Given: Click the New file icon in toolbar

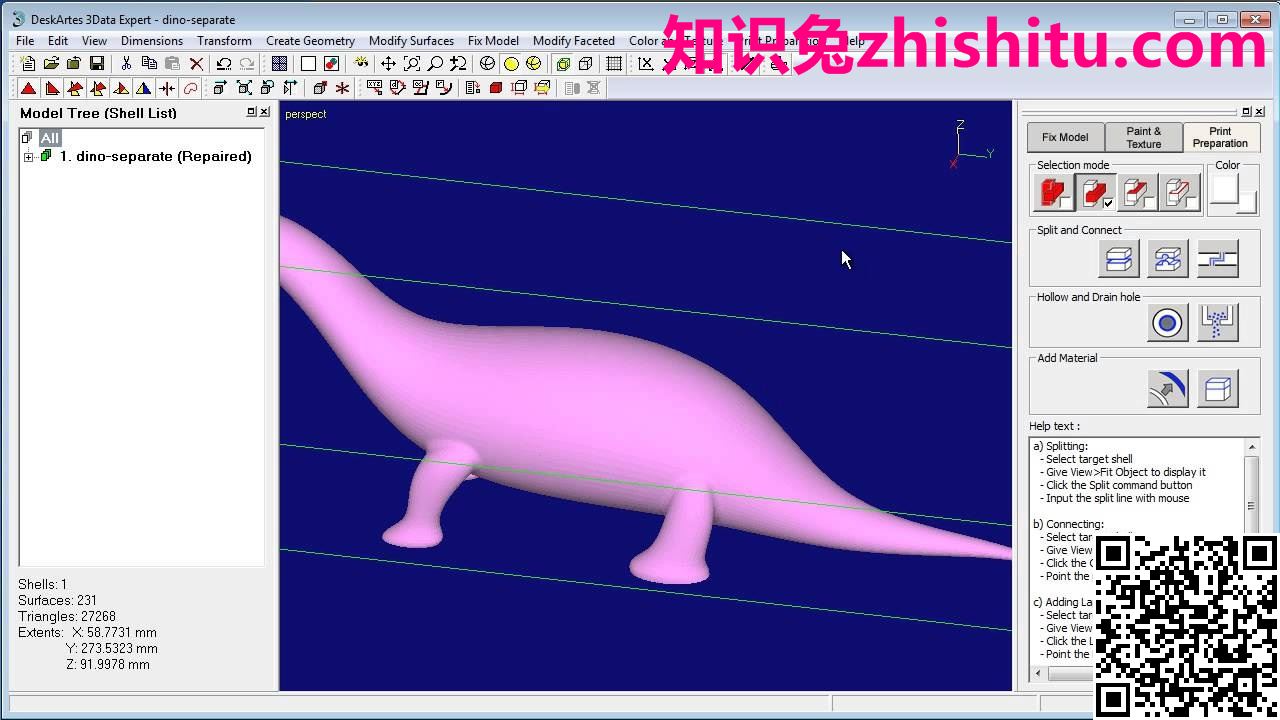Looking at the screenshot, I should click(28, 63).
